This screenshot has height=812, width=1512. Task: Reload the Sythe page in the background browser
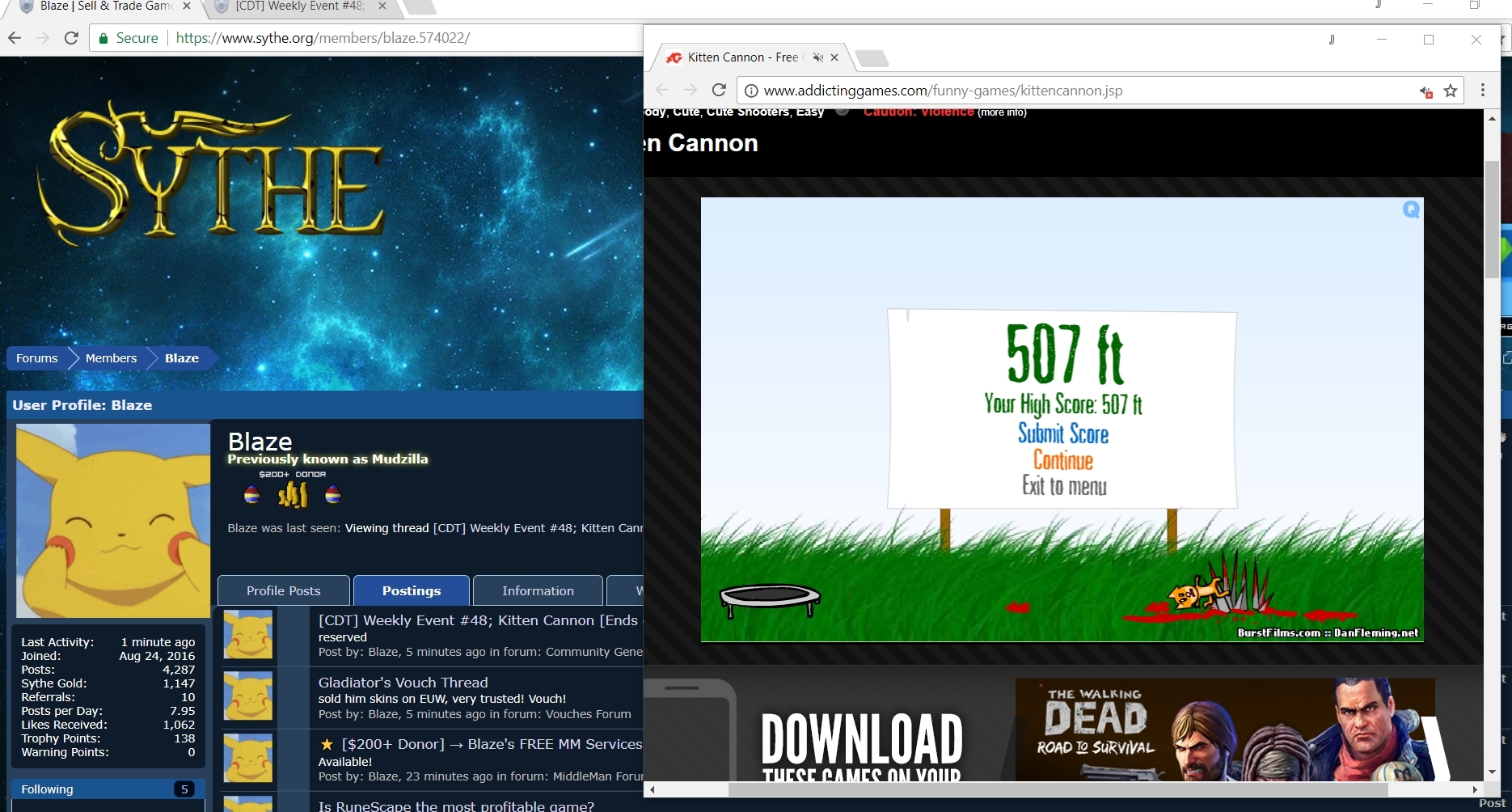pos(71,38)
